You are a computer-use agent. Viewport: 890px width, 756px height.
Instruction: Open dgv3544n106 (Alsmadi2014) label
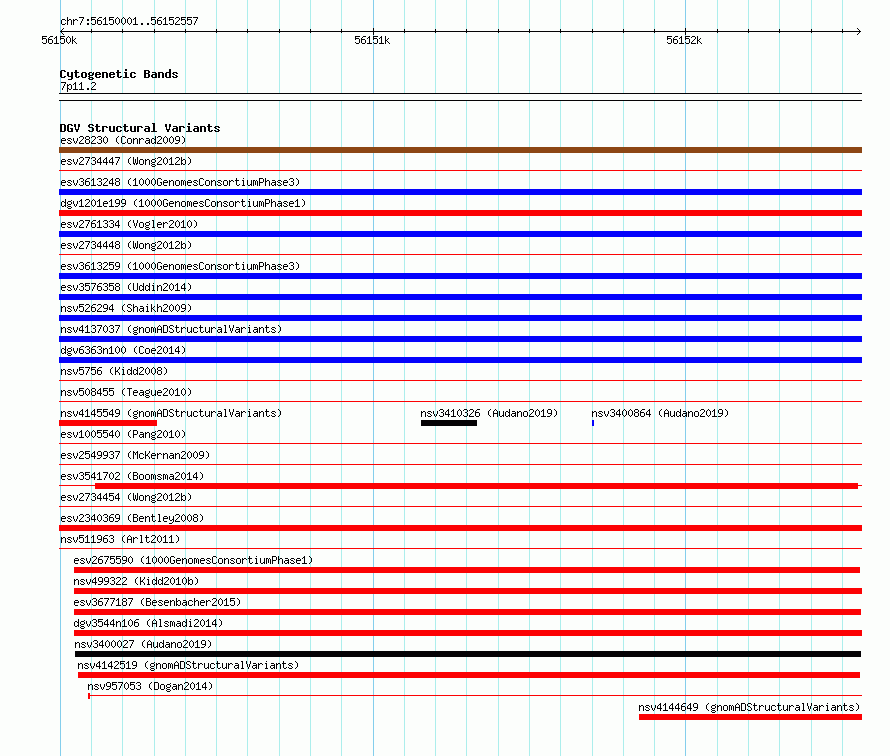[148, 623]
